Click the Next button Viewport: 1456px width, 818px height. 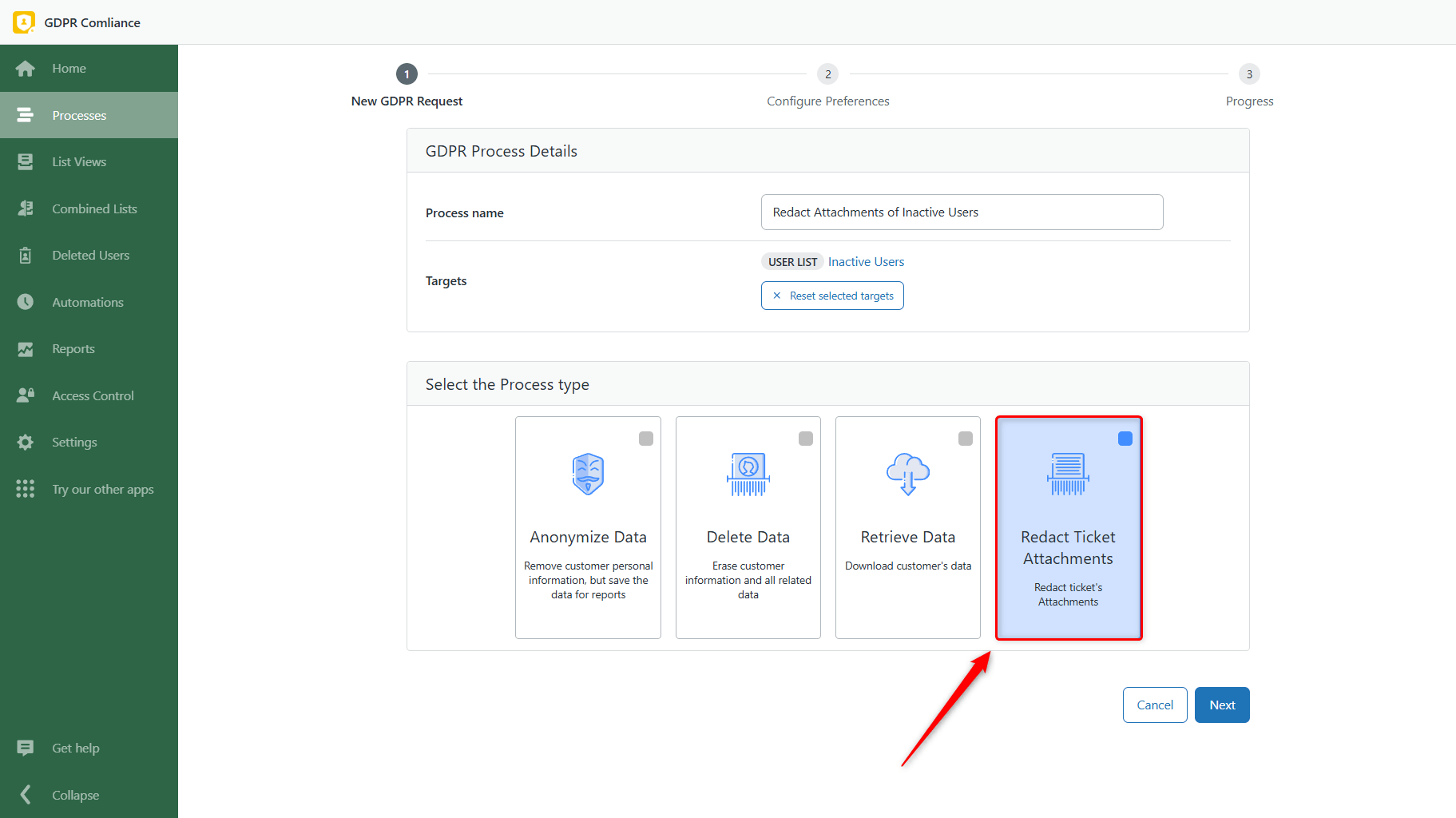(1222, 705)
